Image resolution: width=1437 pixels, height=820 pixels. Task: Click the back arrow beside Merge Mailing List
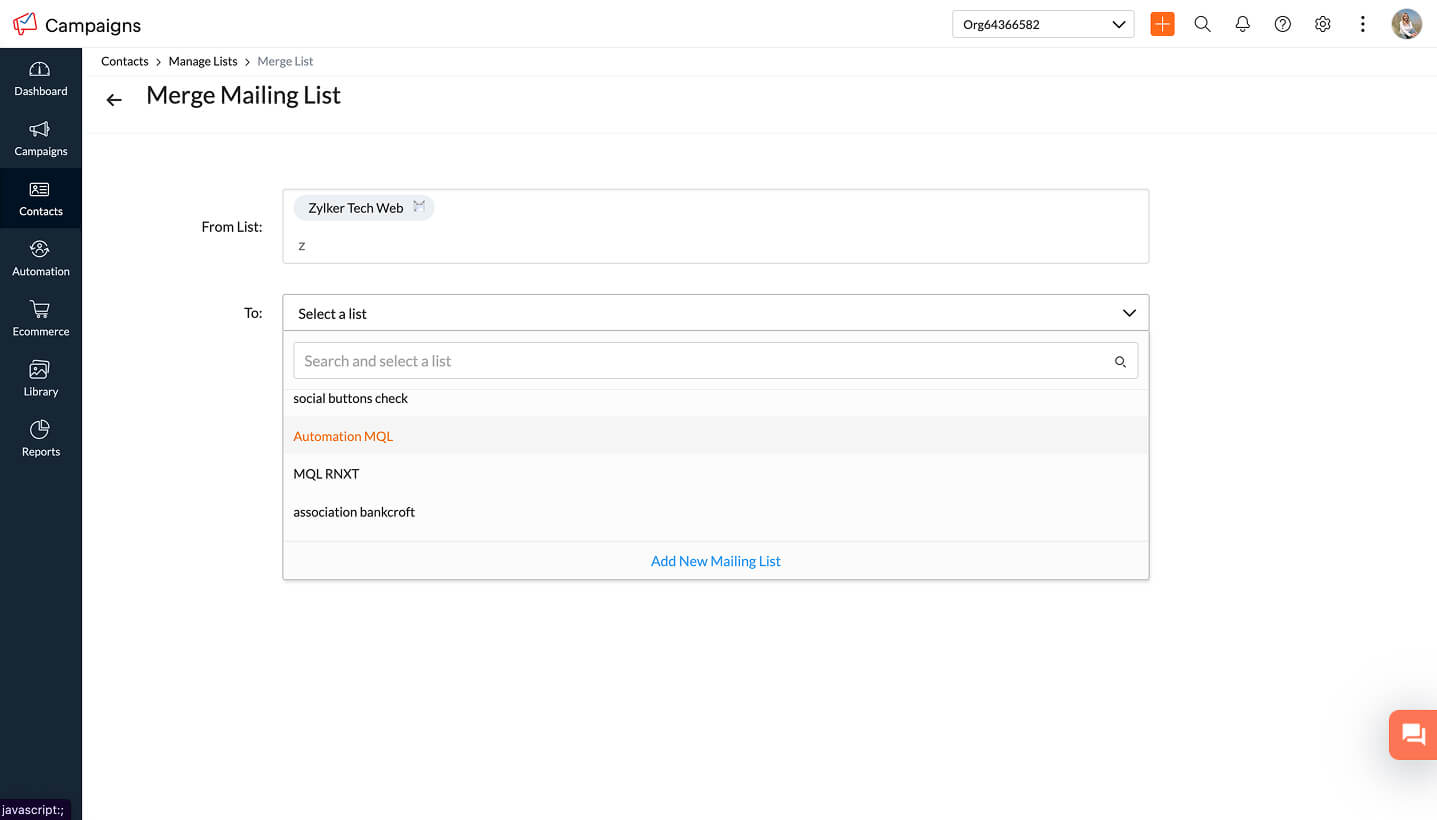114,99
